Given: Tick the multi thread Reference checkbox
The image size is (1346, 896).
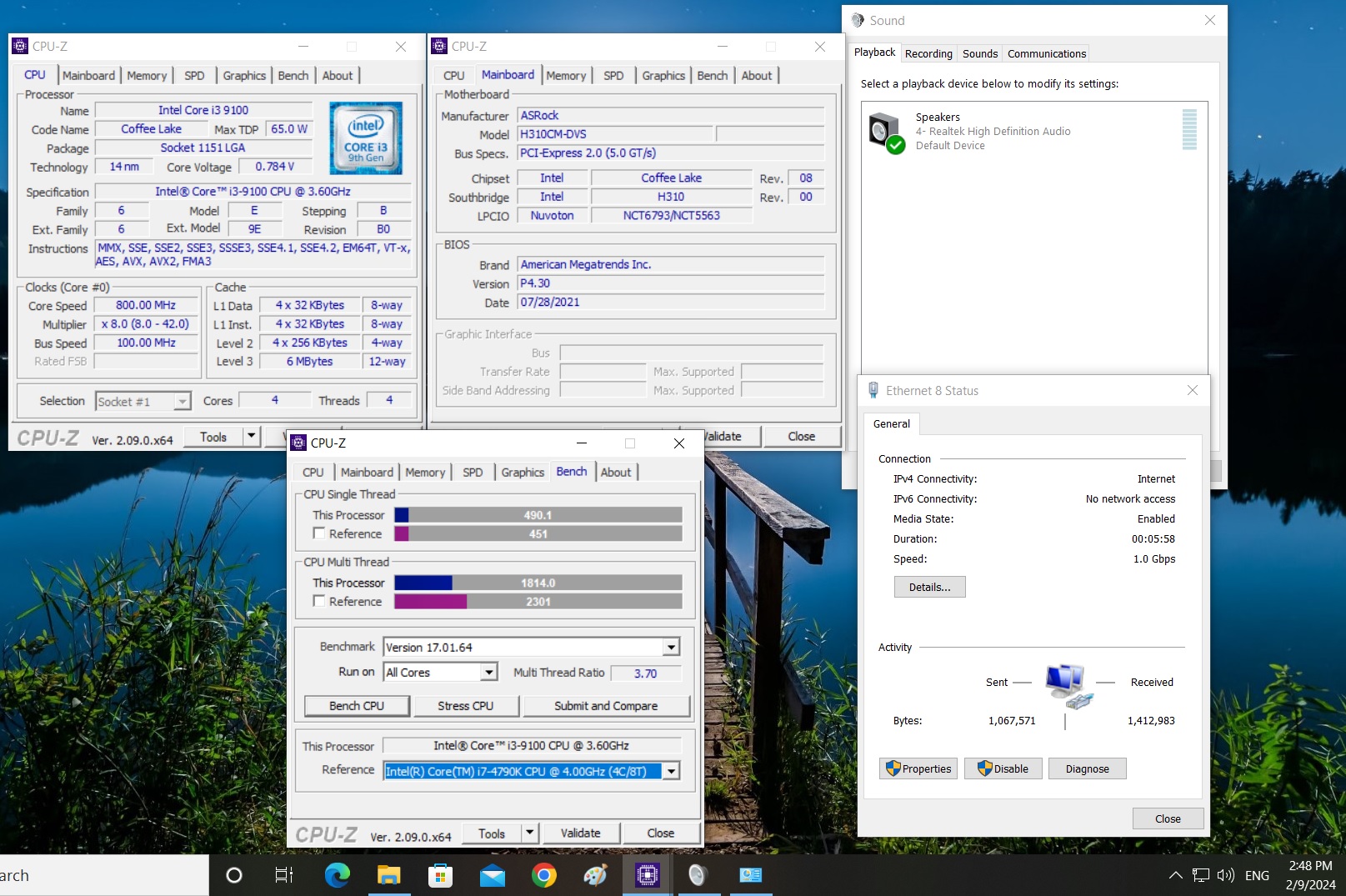Looking at the screenshot, I should coord(319,601).
